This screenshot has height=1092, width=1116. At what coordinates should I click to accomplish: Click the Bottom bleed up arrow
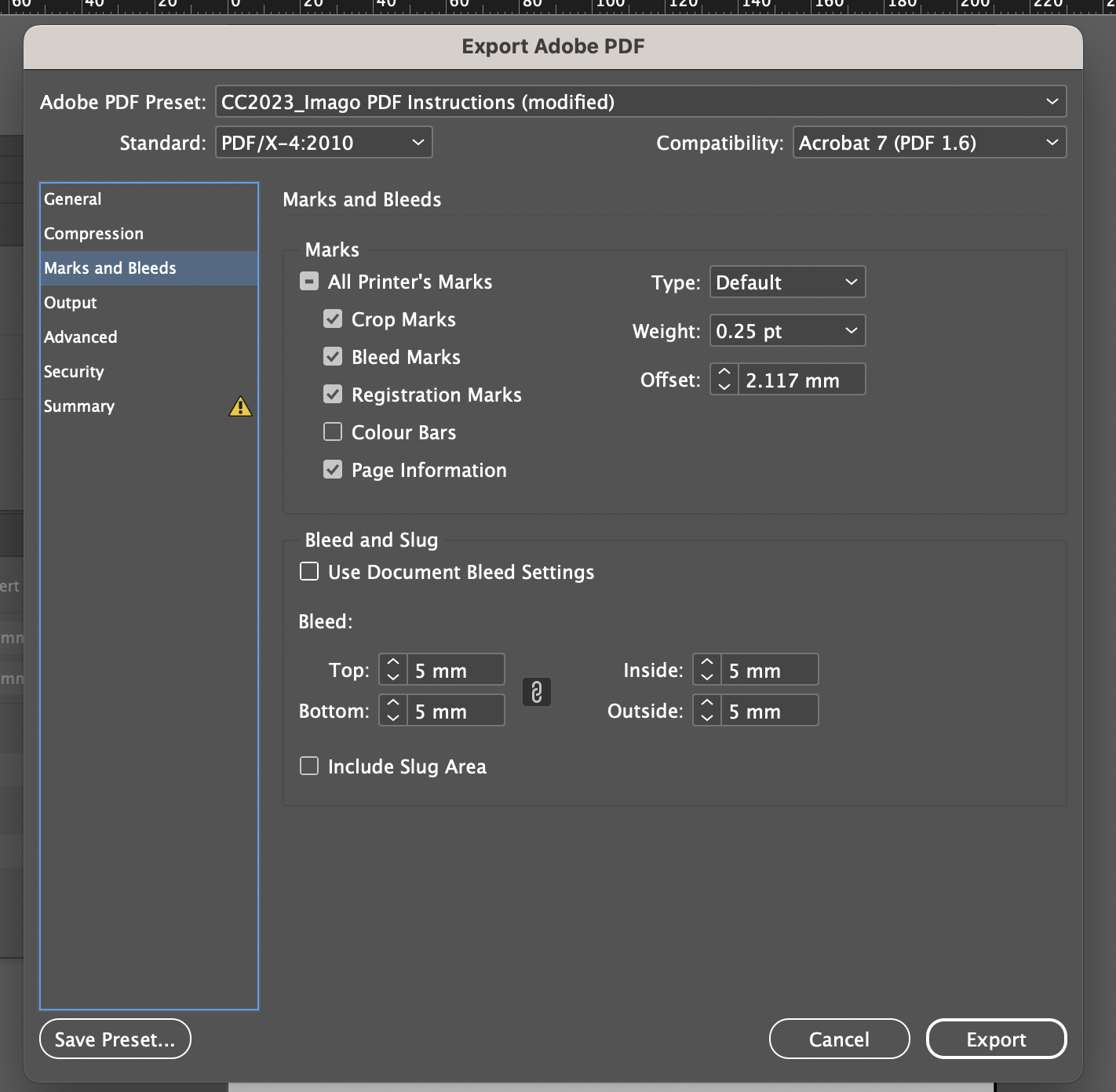click(x=392, y=704)
